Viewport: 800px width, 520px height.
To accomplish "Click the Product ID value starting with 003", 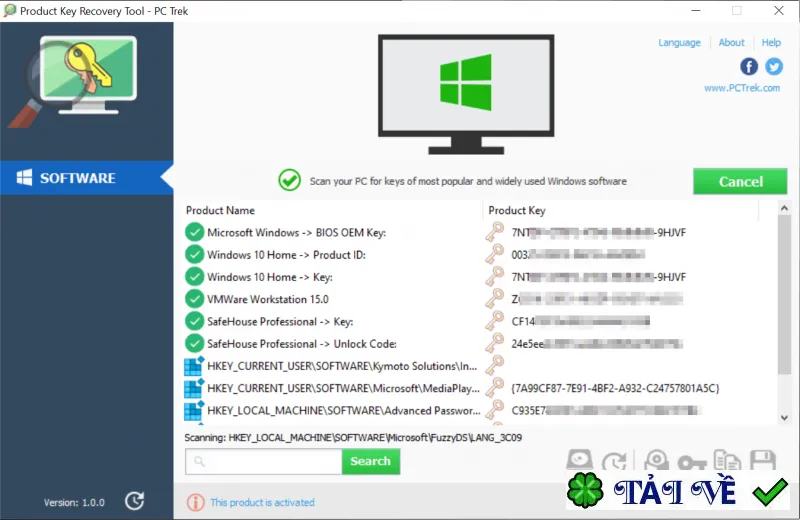I will (x=578, y=254).
